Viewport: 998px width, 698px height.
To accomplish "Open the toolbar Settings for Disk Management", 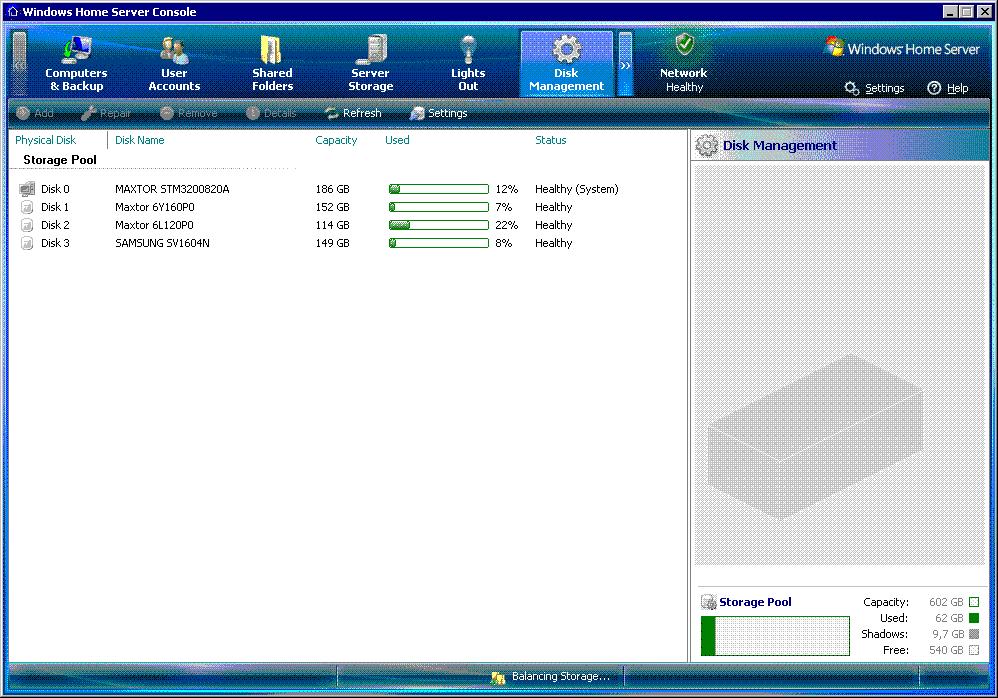I will 439,113.
